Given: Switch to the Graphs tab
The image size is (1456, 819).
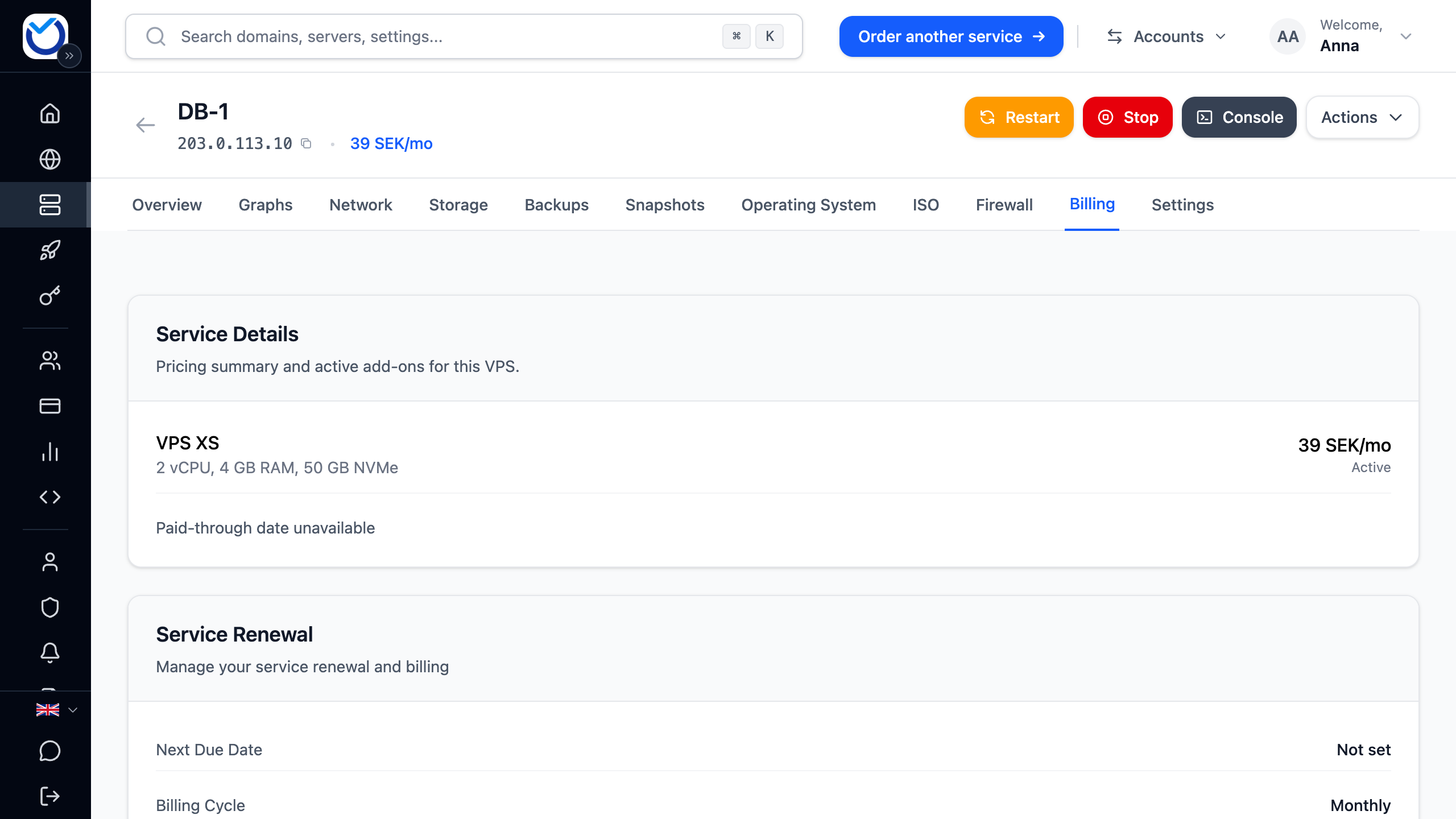Looking at the screenshot, I should pyautogui.click(x=266, y=205).
